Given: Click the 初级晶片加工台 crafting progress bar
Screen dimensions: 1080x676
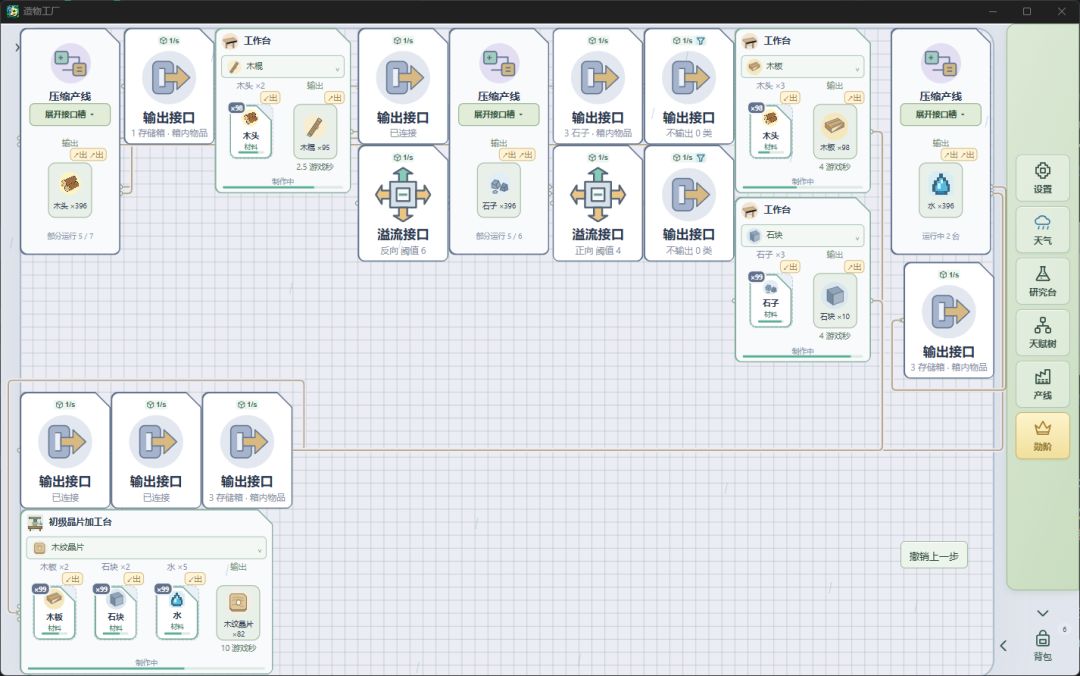Looking at the screenshot, I should click(x=146, y=668).
